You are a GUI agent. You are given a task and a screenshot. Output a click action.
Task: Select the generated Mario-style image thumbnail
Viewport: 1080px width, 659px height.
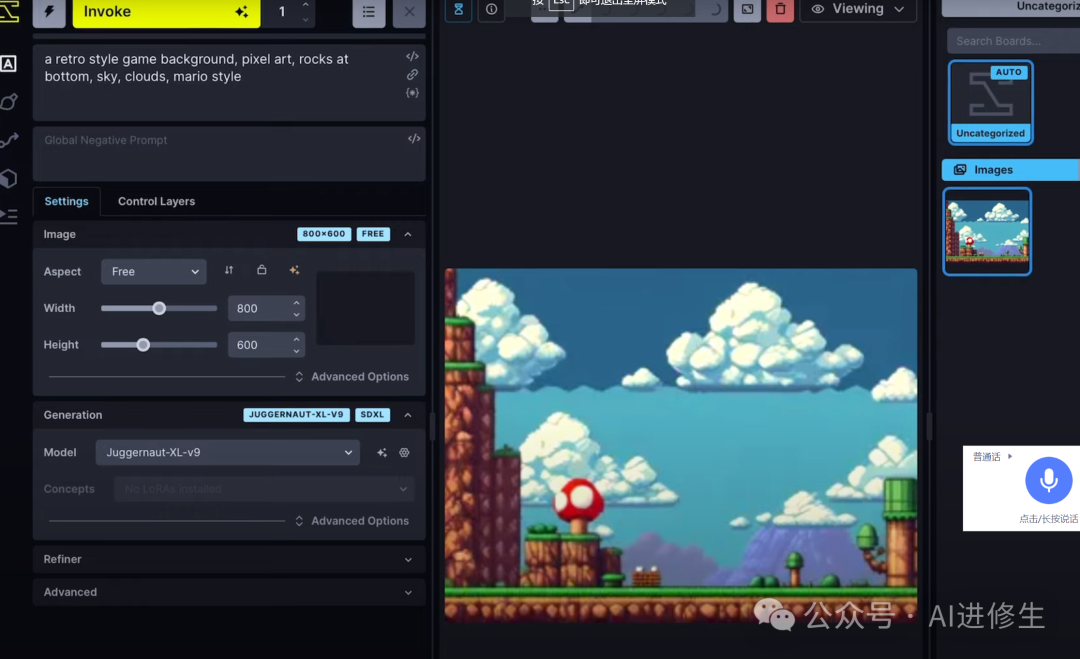coord(987,231)
